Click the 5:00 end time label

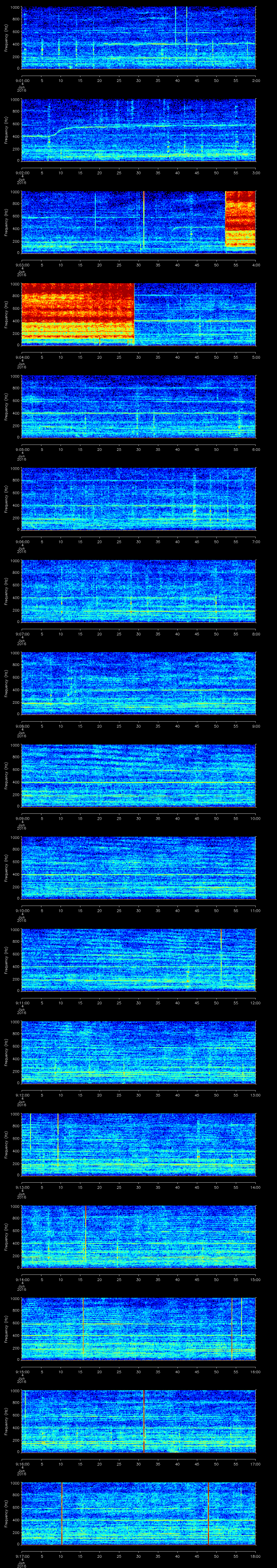point(256,357)
